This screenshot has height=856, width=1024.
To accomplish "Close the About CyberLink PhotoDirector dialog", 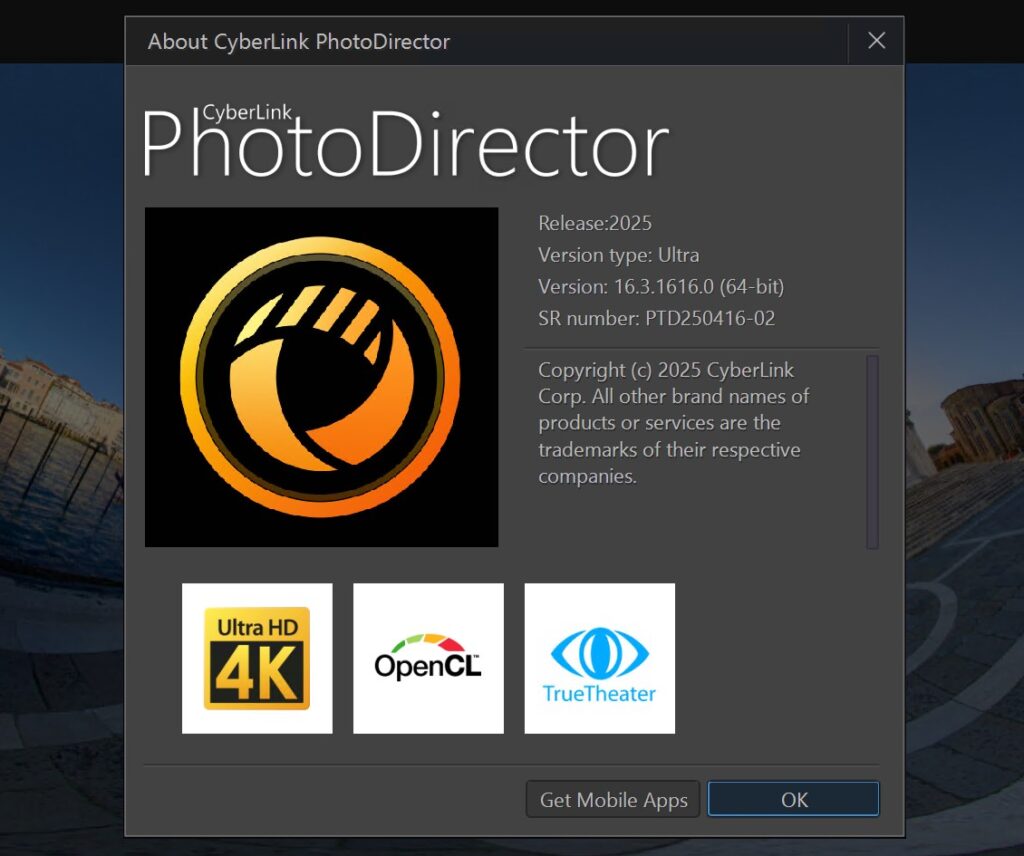I will [876, 41].
